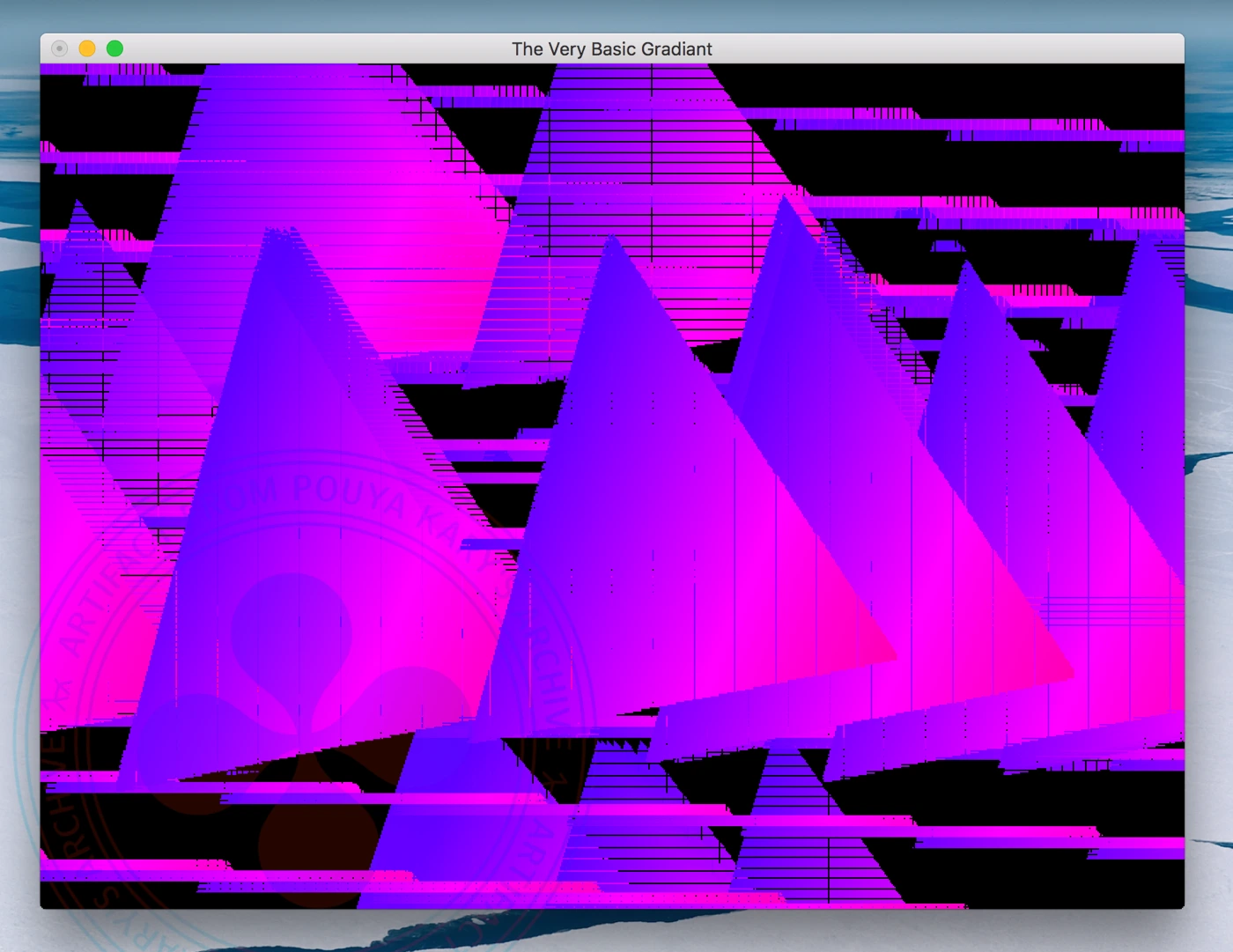
Task: Click the blue peak of the second-rightmost triangle
Action: pos(967,273)
